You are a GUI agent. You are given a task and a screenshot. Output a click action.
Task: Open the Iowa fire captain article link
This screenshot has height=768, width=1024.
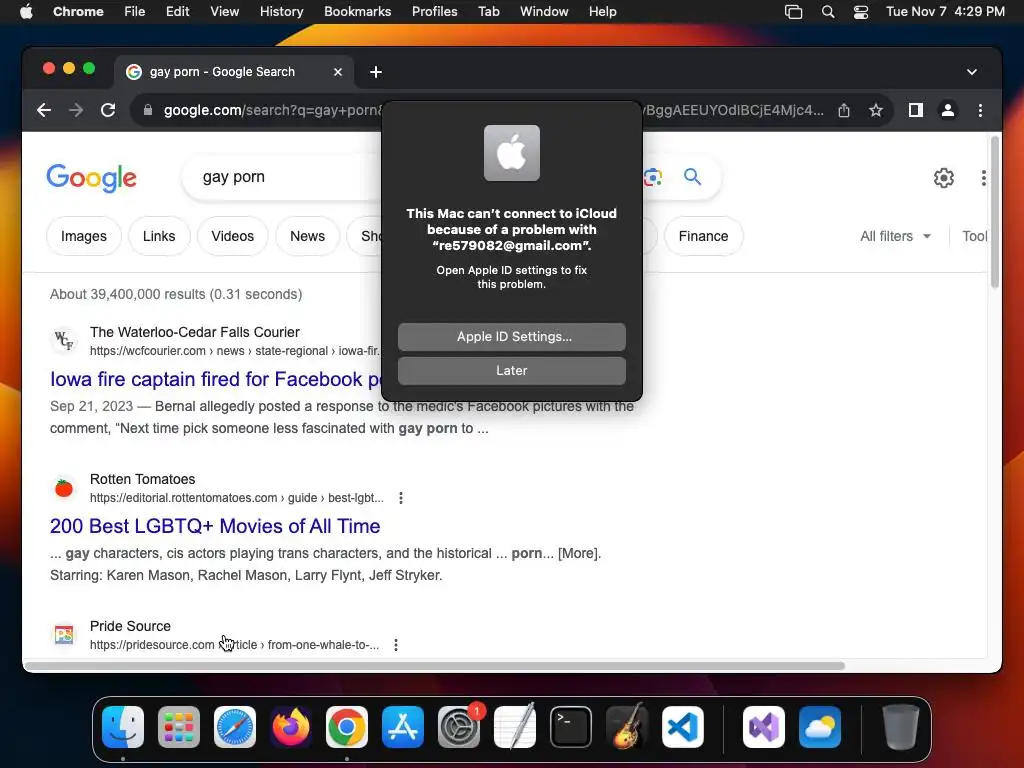tap(216, 379)
